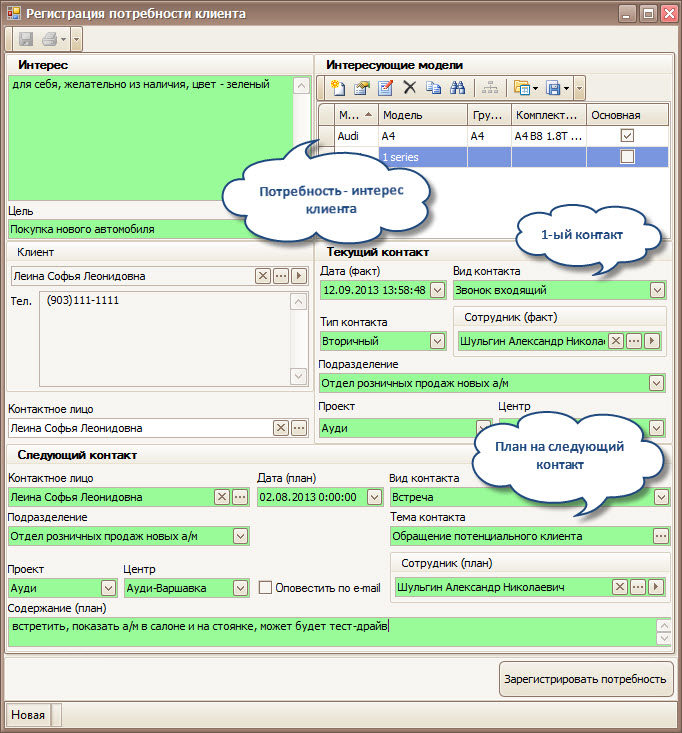Click arrow button next to Сотрудник (план)
Image resolution: width=682 pixels, height=733 pixels.
(x=654, y=587)
